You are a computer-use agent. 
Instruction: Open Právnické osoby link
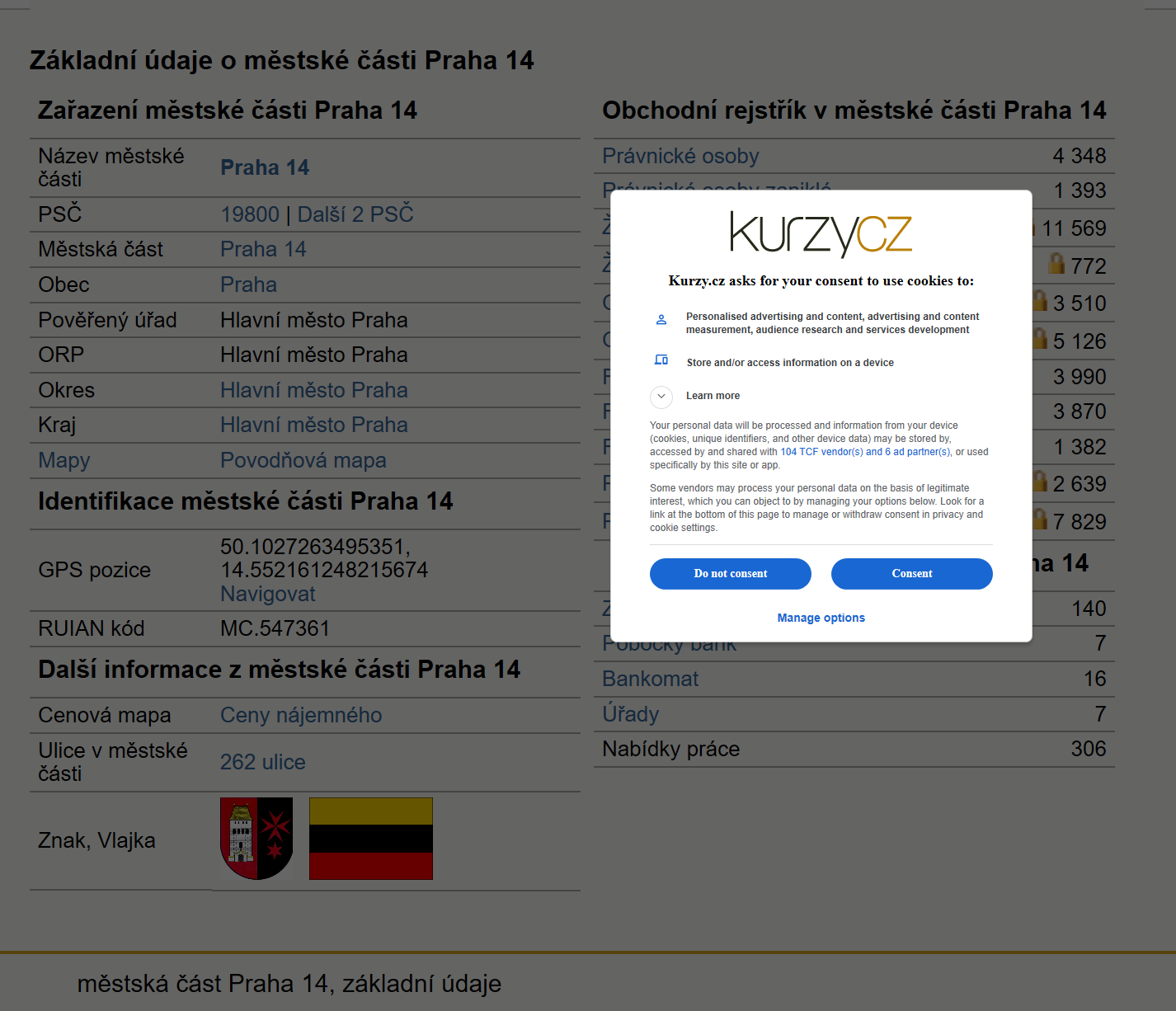[x=680, y=156]
